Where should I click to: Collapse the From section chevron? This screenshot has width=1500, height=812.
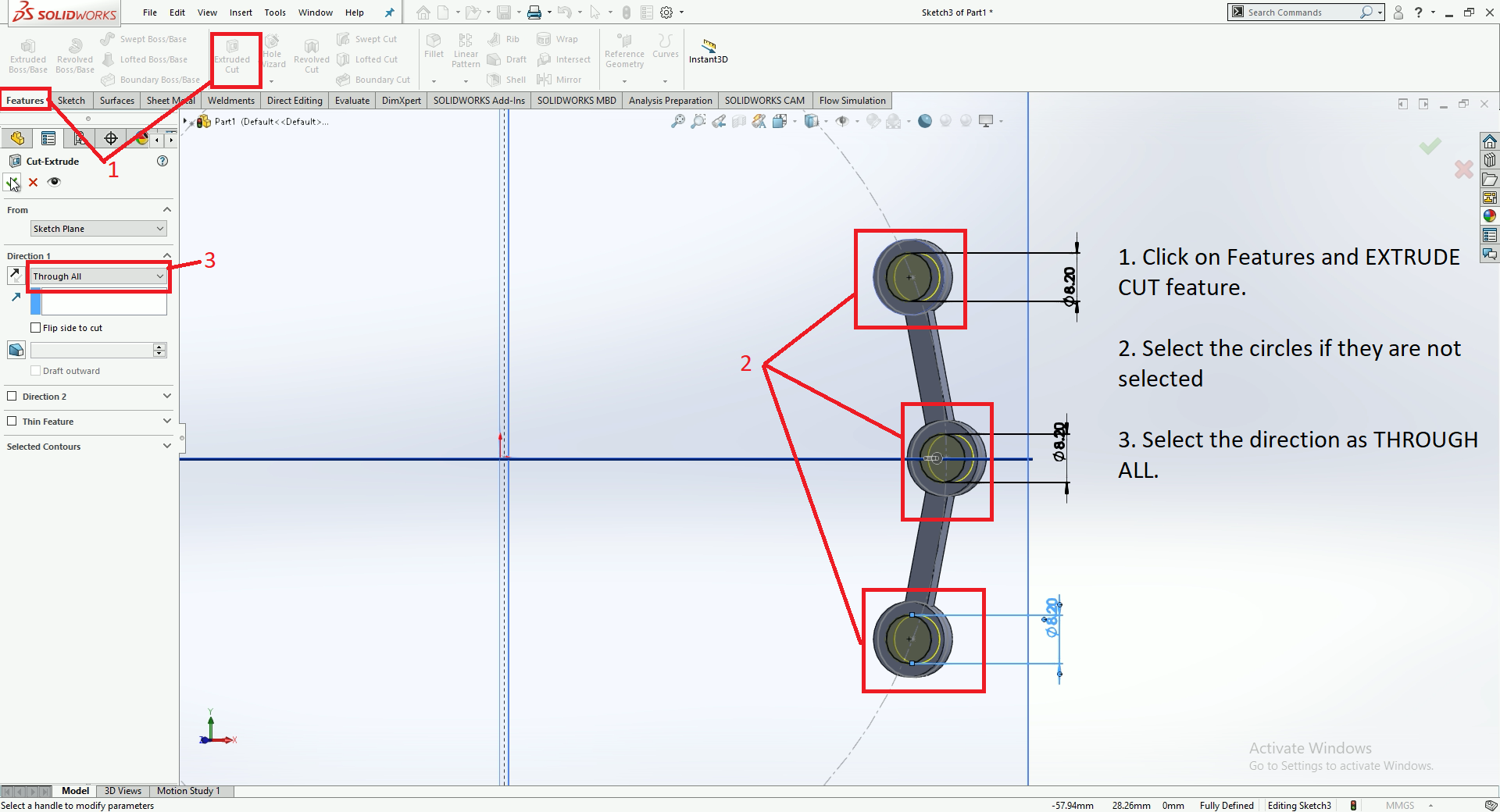pos(166,210)
